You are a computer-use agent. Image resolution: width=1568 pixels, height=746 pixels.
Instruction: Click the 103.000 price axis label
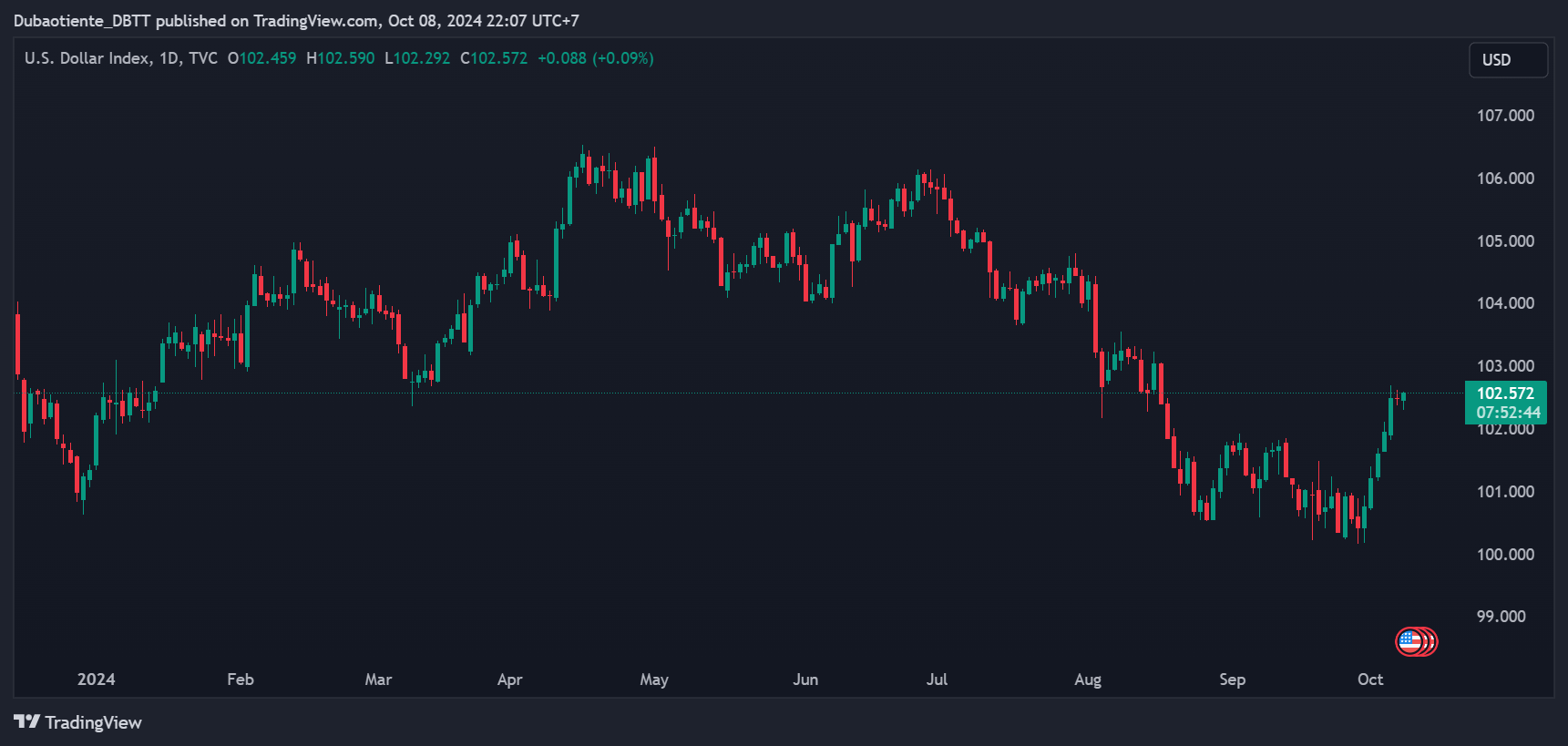(x=1505, y=366)
